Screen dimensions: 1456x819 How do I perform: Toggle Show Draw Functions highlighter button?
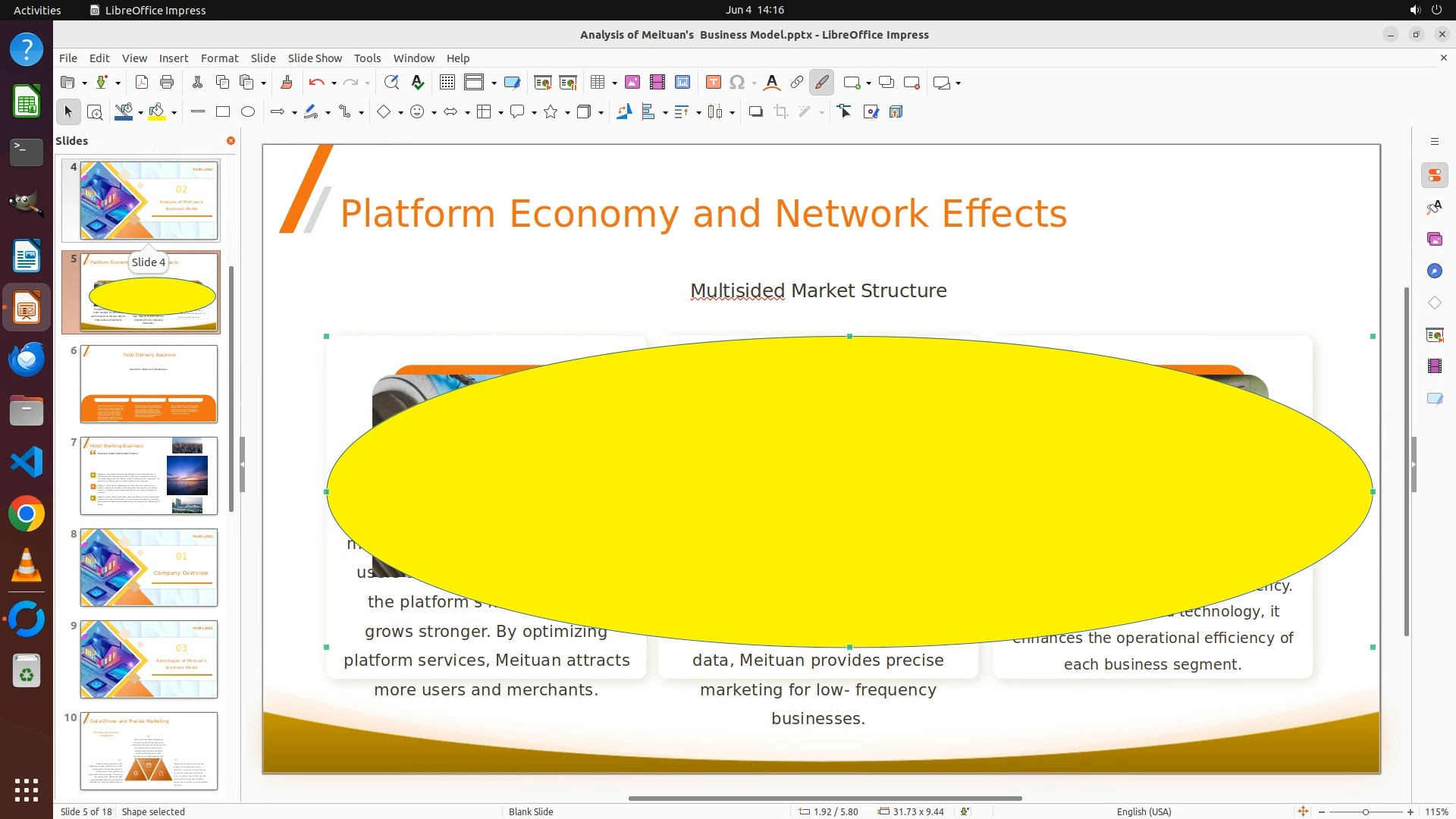tap(821, 83)
